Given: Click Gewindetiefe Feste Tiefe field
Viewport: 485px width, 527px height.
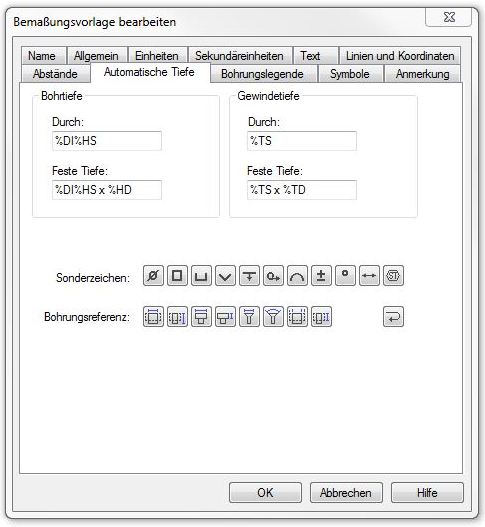Looking at the screenshot, I should 302,190.
